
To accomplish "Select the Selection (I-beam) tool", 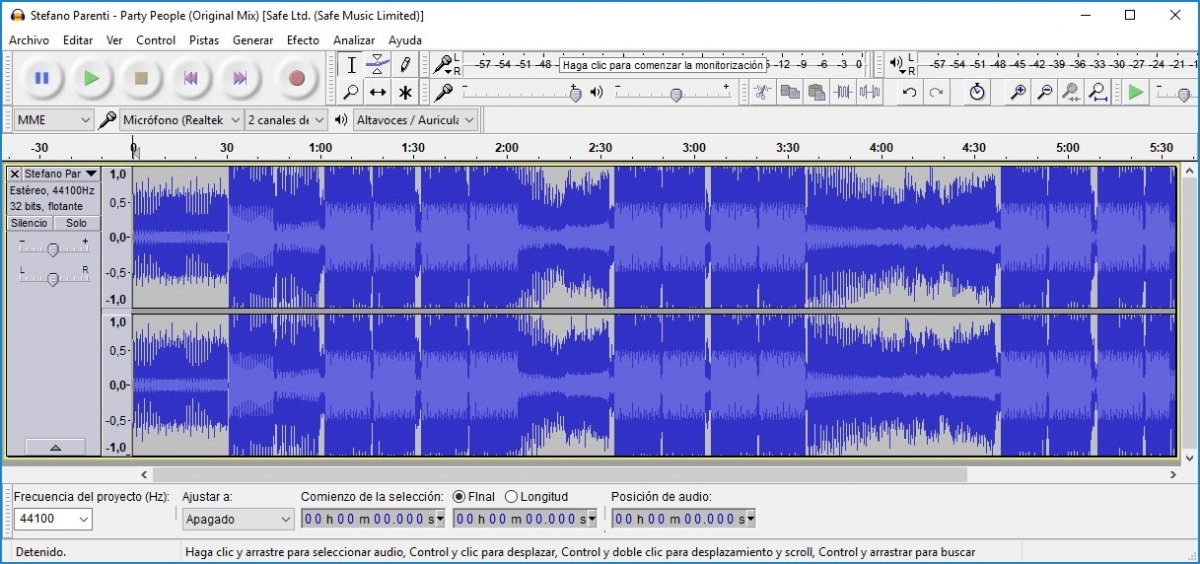I will (x=351, y=65).
